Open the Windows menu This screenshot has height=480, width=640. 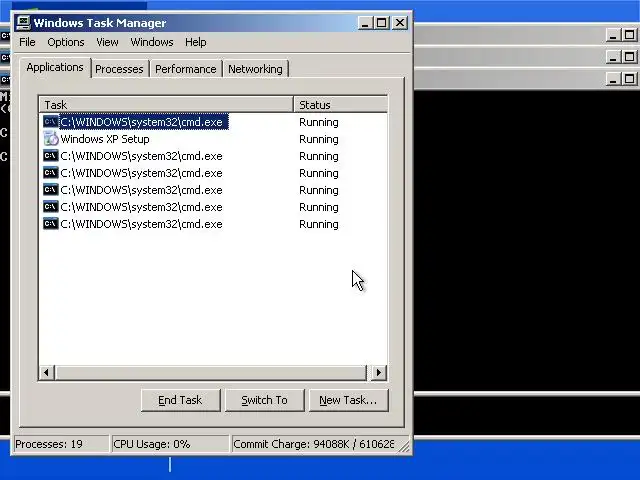tap(152, 42)
